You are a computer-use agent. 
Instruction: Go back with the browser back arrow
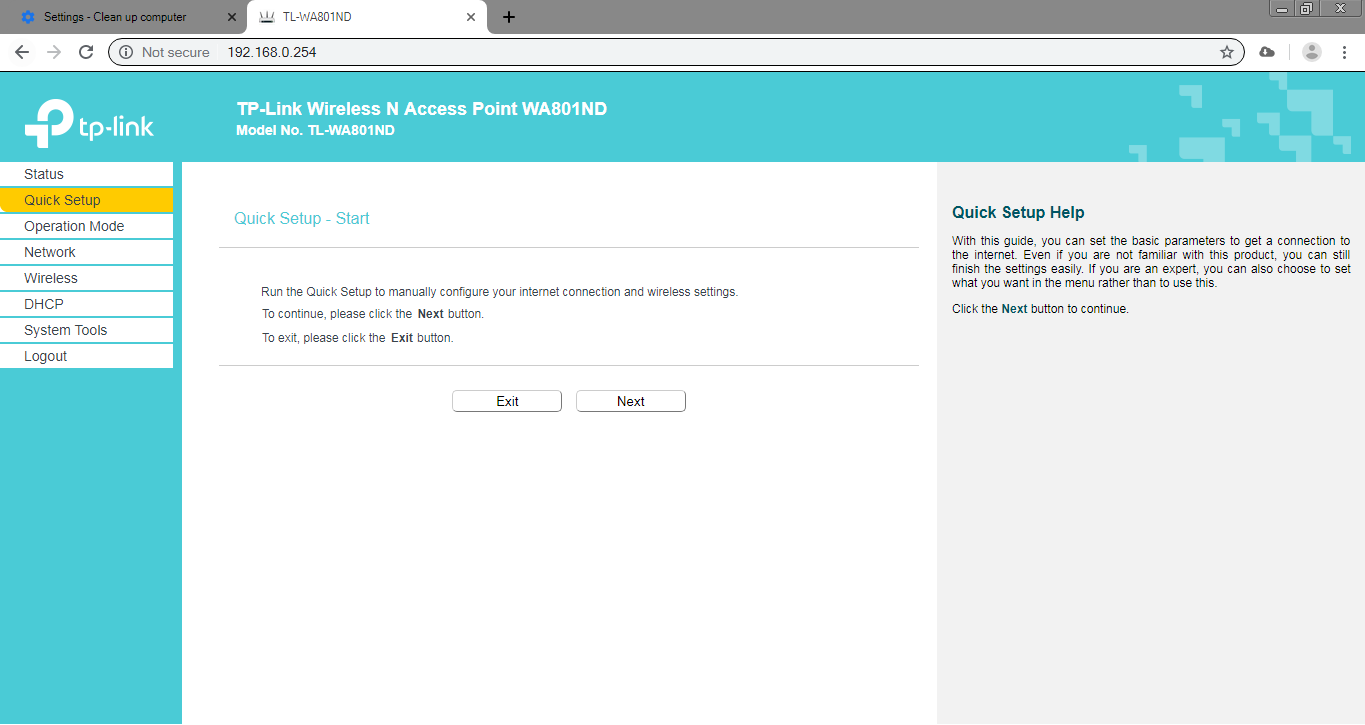22,52
